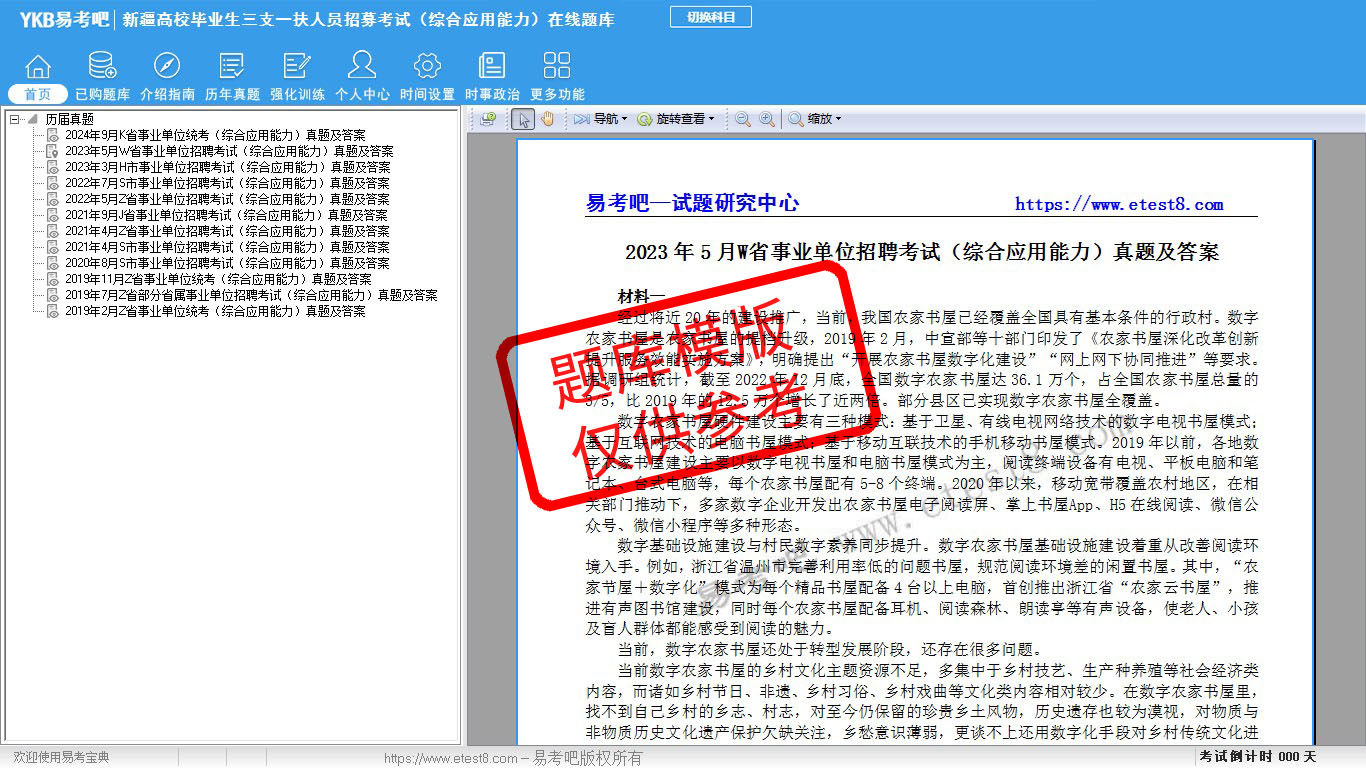Open 2024年9月K省事业单位统考 exam in tree
Viewport: 1366px width, 768px height.
click(215, 135)
